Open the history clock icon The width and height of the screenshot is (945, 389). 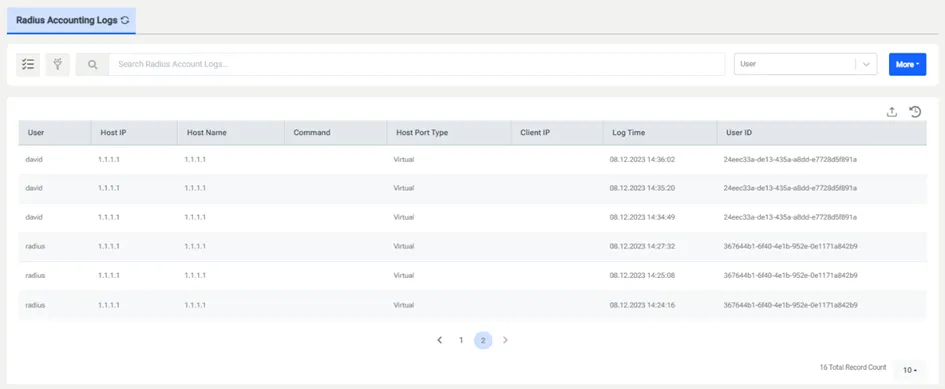[x=915, y=112]
